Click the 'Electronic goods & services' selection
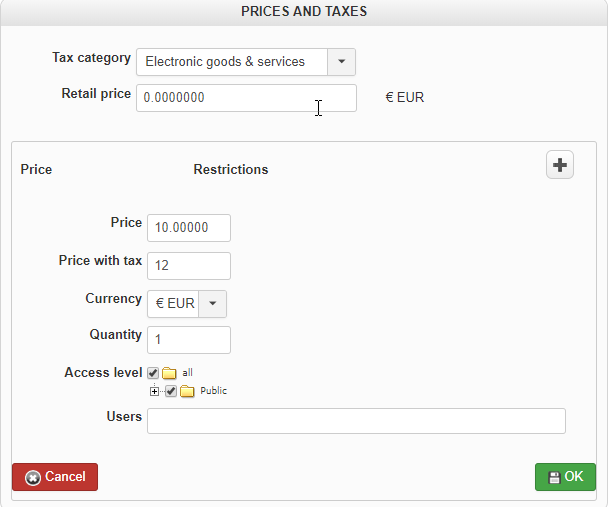 click(232, 62)
